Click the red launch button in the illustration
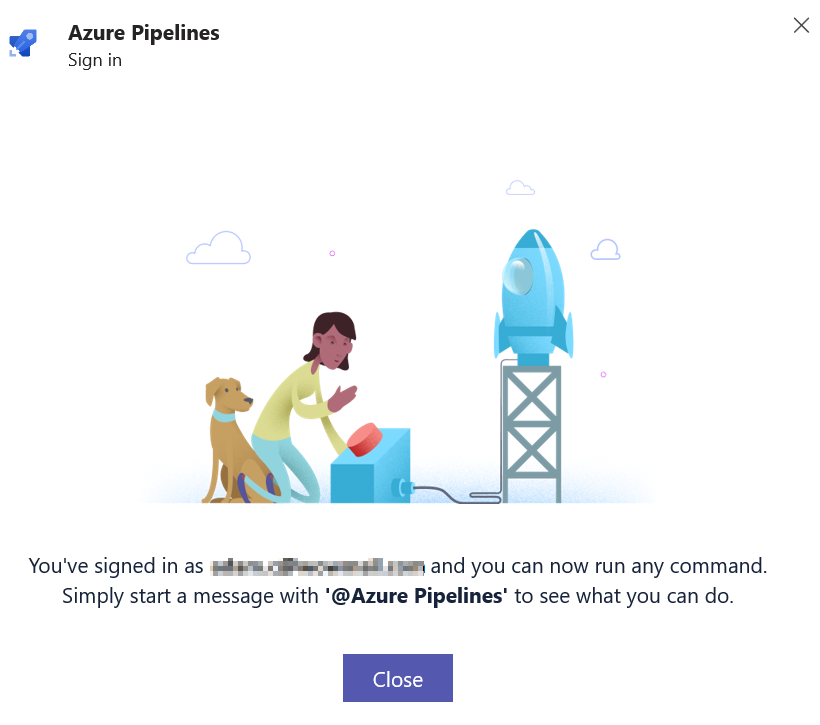The height and width of the screenshot is (725, 820). pyautogui.click(x=365, y=439)
